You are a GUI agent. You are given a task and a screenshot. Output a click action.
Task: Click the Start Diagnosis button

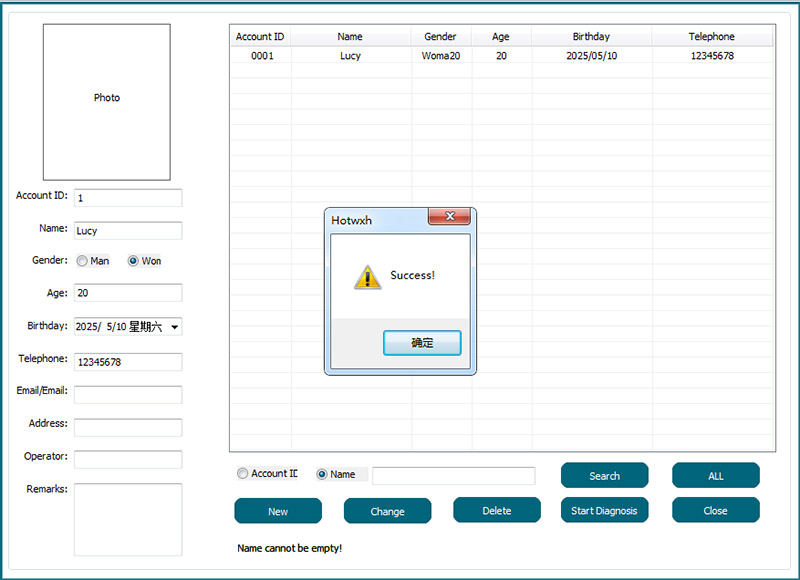click(x=604, y=510)
